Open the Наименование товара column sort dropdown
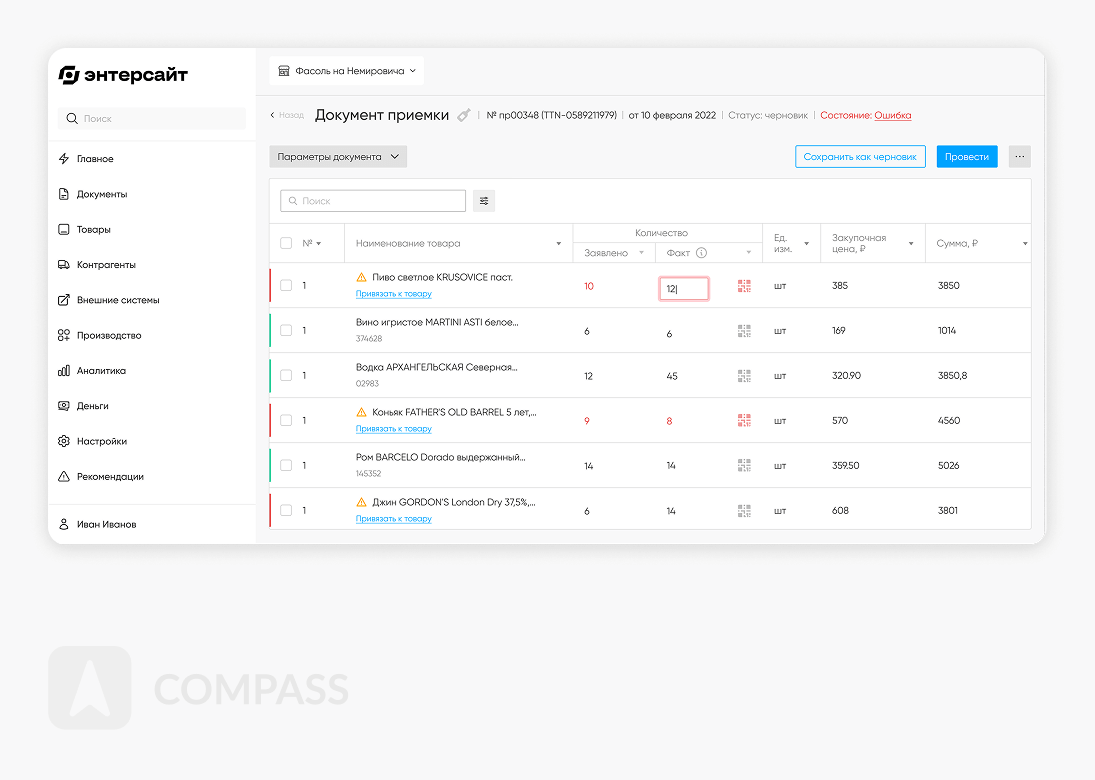Image resolution: width=1095 pixels, height=780 pixels. (558, 244)
